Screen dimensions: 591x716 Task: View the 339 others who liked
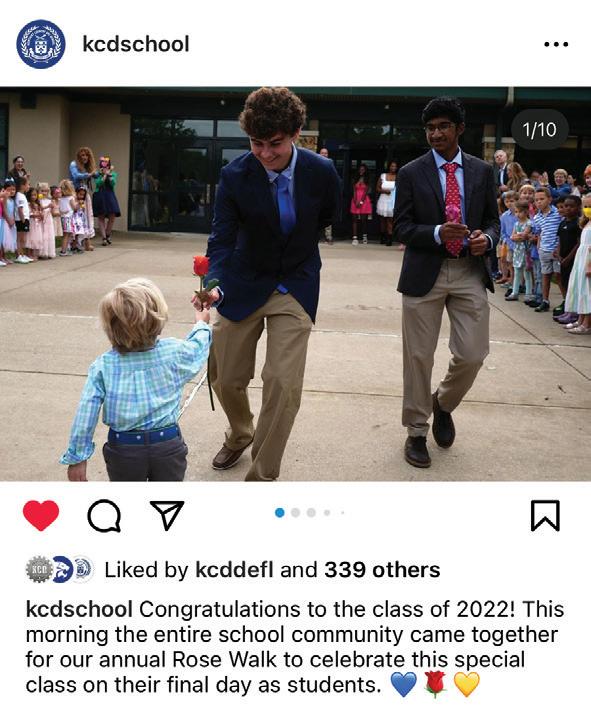click(382, 570)
